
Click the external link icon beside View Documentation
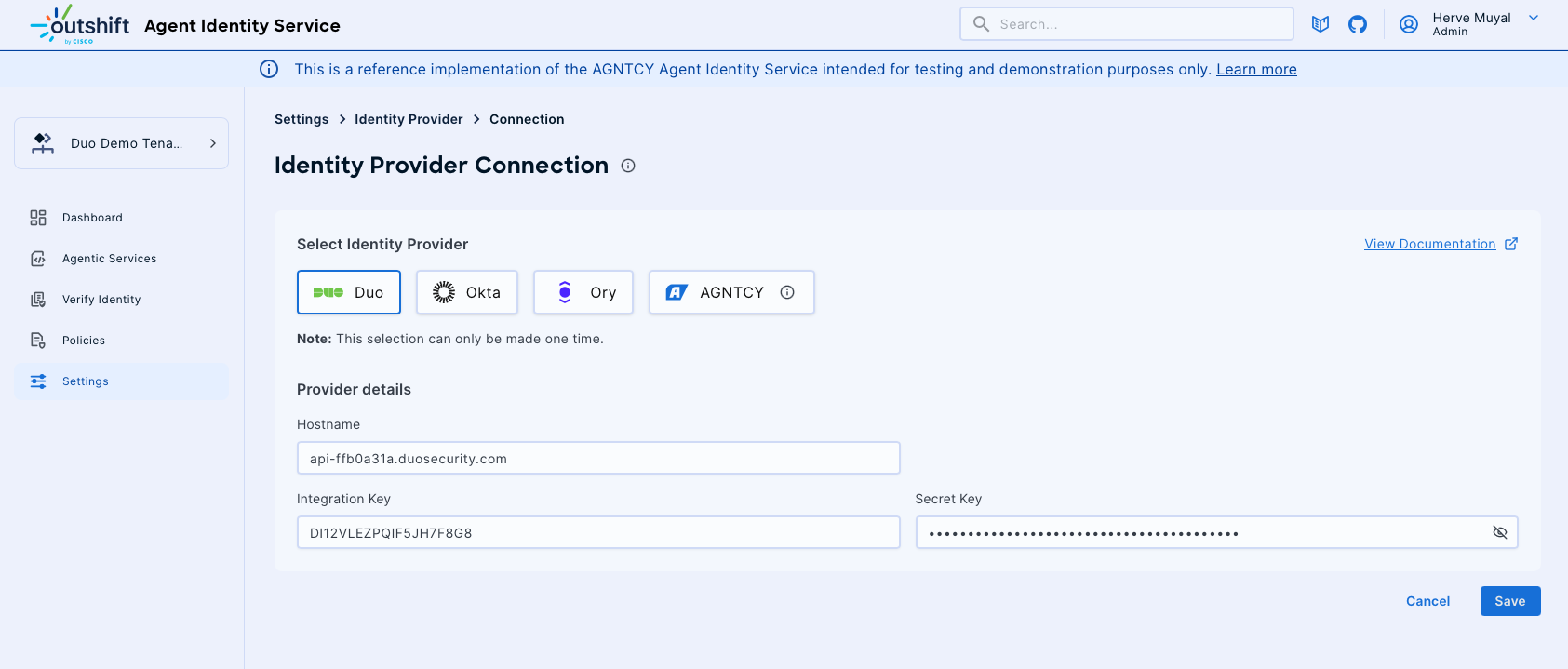[x=1511, y=244]
